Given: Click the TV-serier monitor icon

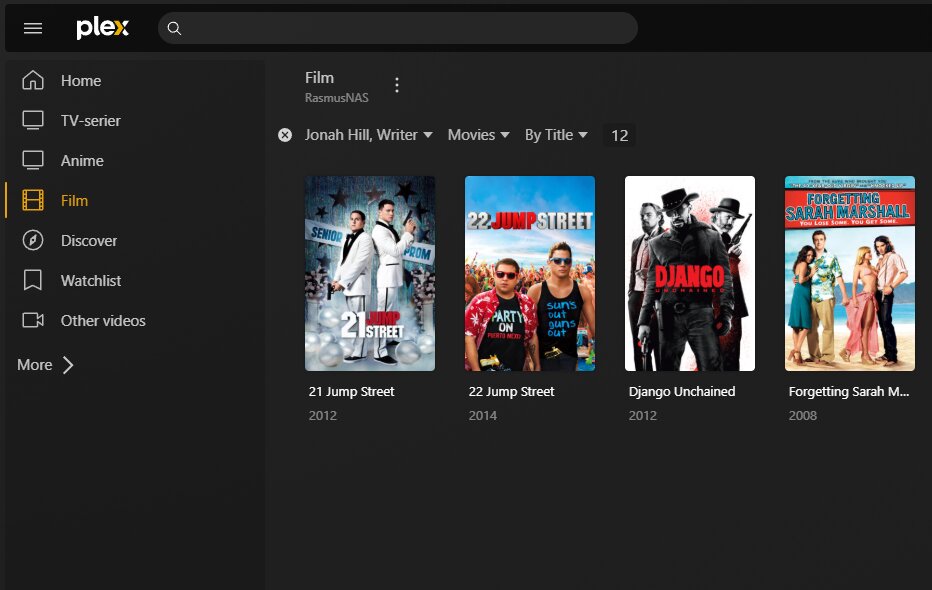Looking at the screenshot, I should pyautogui.click(x=33, y=120).
